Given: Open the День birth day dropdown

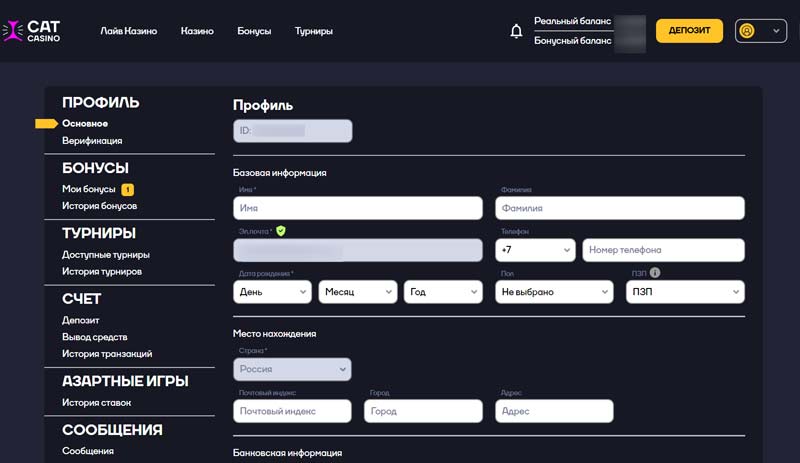Looking at the screenshot, I should point(273,292).
